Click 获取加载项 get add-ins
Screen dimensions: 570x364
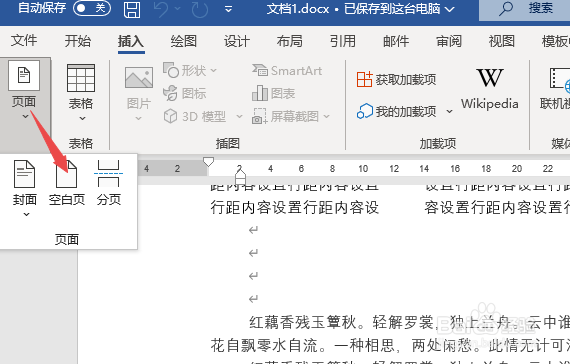coord(396,79)
